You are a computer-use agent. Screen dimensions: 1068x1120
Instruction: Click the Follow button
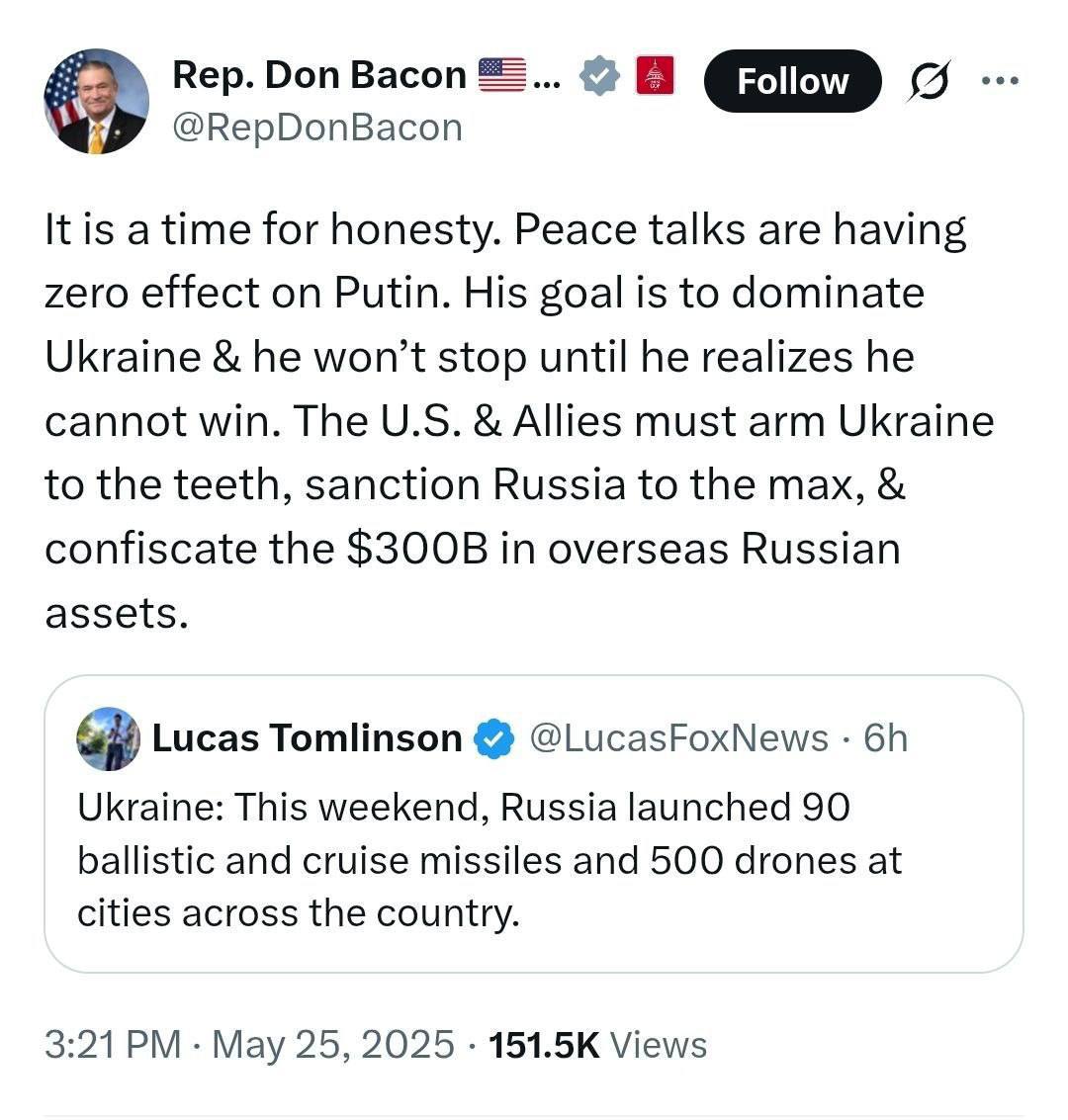point(792,81)
